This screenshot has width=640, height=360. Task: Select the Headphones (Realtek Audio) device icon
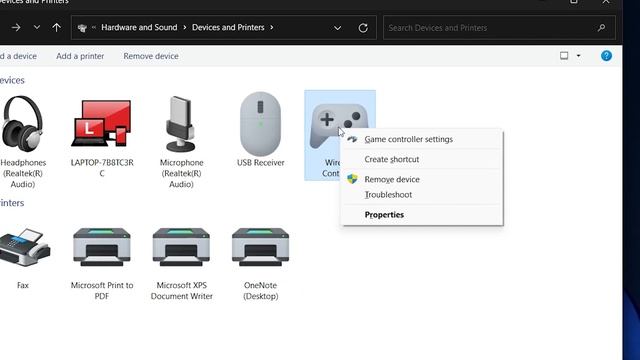tap(22, 124)
